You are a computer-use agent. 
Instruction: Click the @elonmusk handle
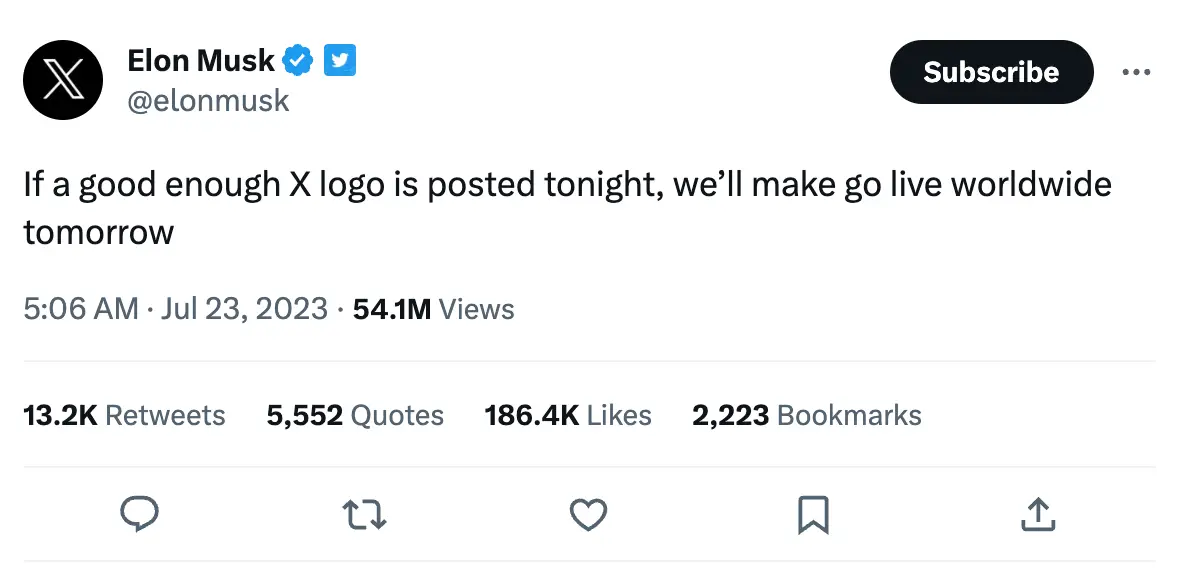point(208,100)
